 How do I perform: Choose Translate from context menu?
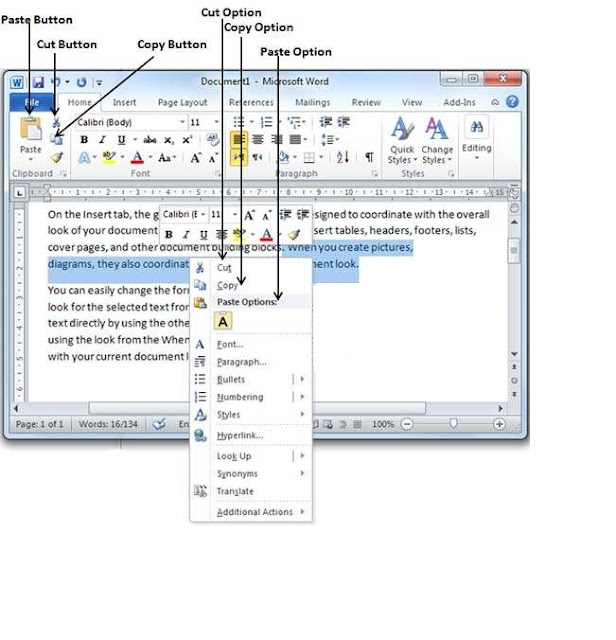click(x=251, y=491)
